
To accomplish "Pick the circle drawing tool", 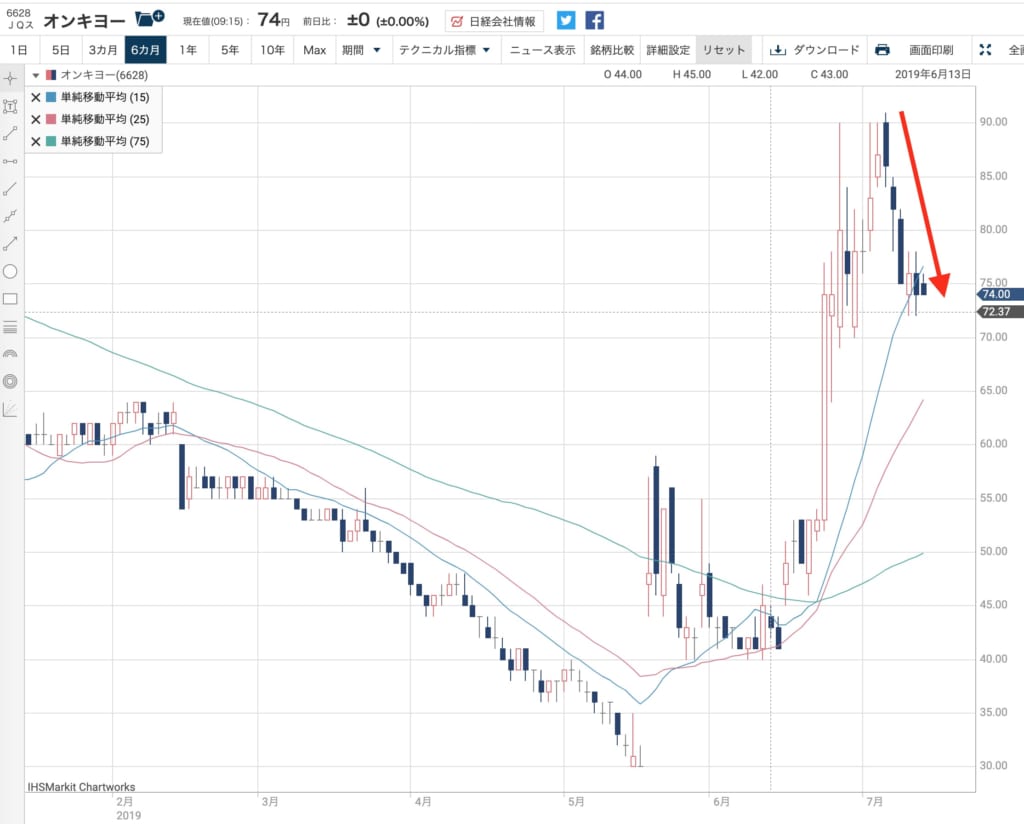I will pos(11,271).
